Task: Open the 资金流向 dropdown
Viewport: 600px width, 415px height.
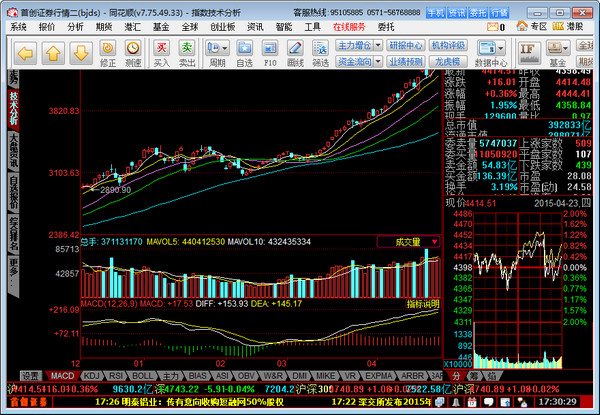Action: click(361, 60)
